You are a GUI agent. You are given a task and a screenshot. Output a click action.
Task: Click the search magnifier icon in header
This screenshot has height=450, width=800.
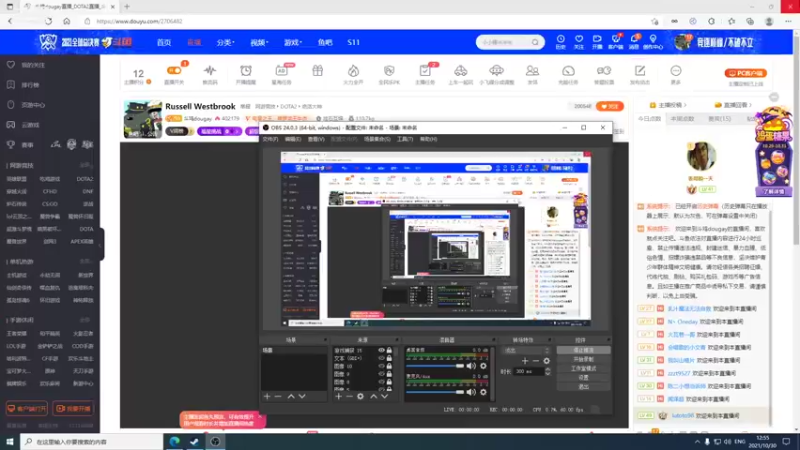[x=535, y=42]
